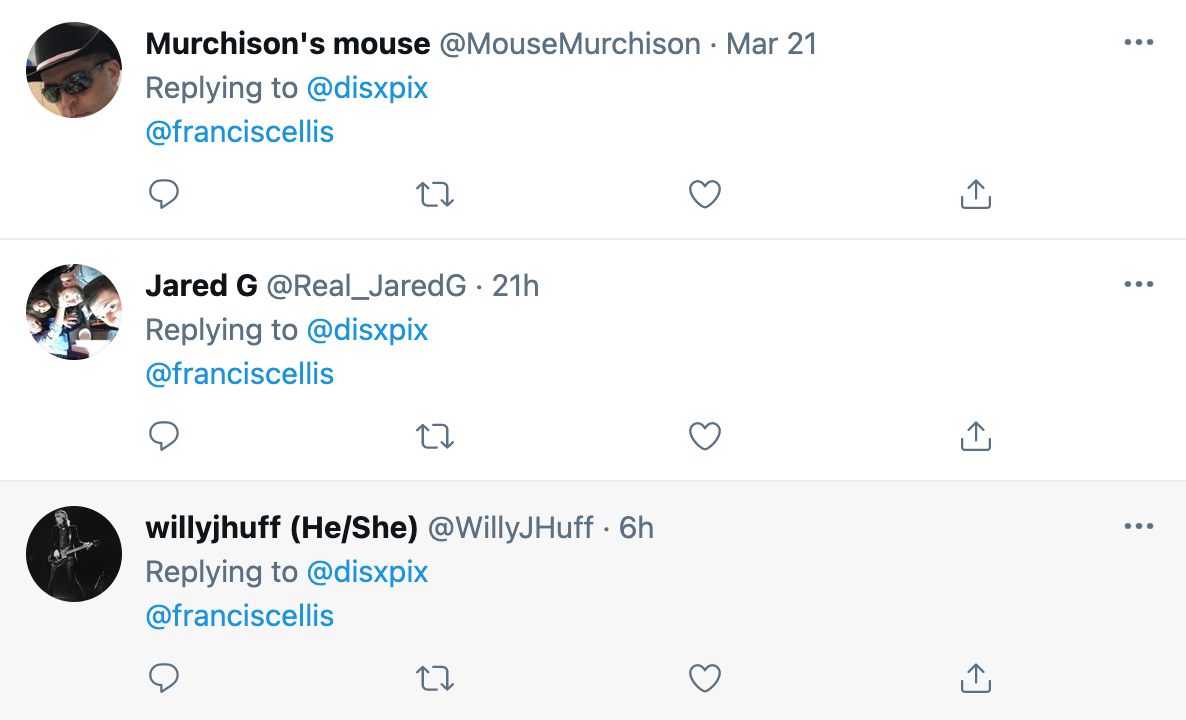
Task: Reply to willyjhuff's tweet
Action: click(164, 679)
